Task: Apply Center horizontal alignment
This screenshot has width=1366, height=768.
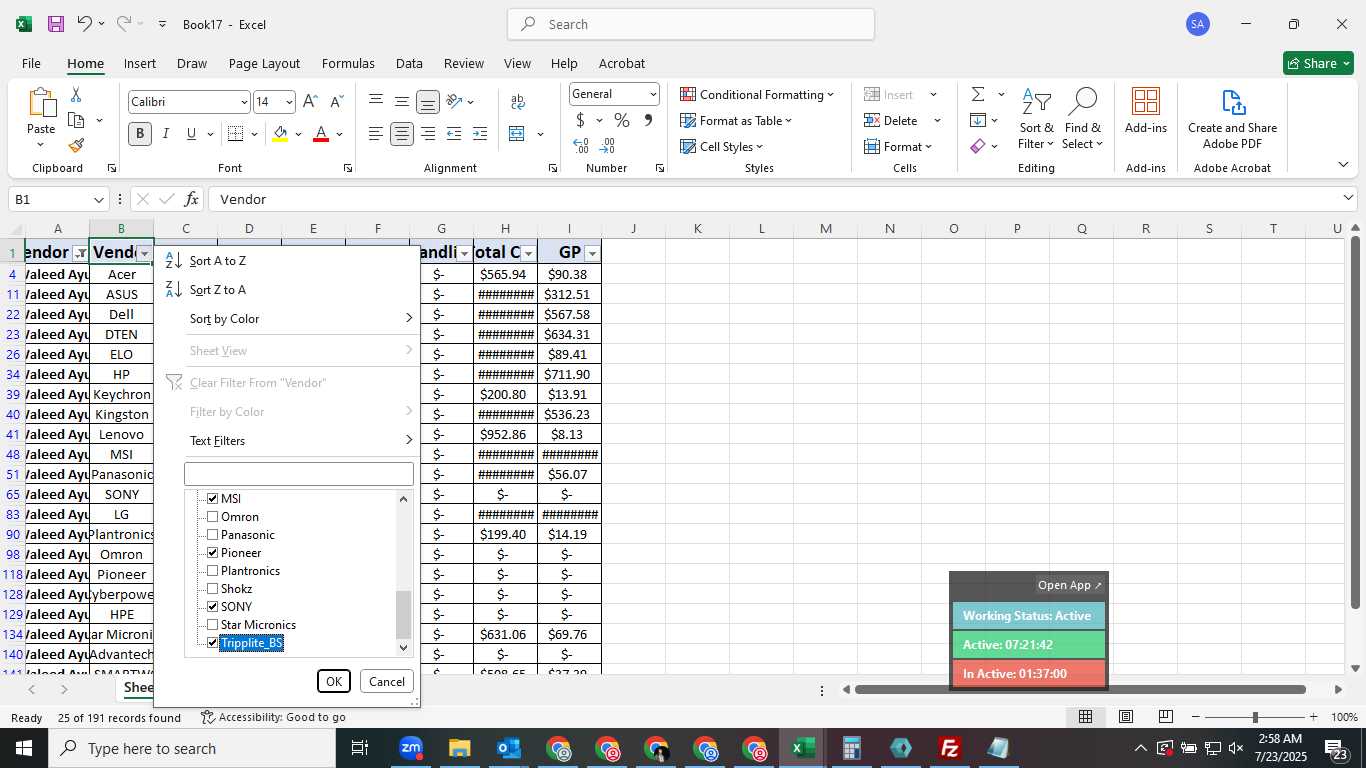Action: [401, 134]
